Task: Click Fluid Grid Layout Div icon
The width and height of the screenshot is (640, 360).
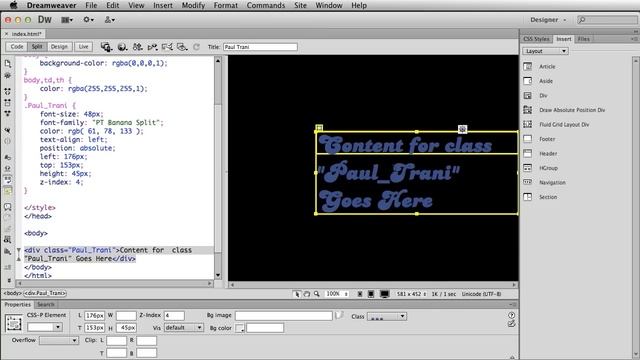Action: pyautogui.click(x=528, y=124)
